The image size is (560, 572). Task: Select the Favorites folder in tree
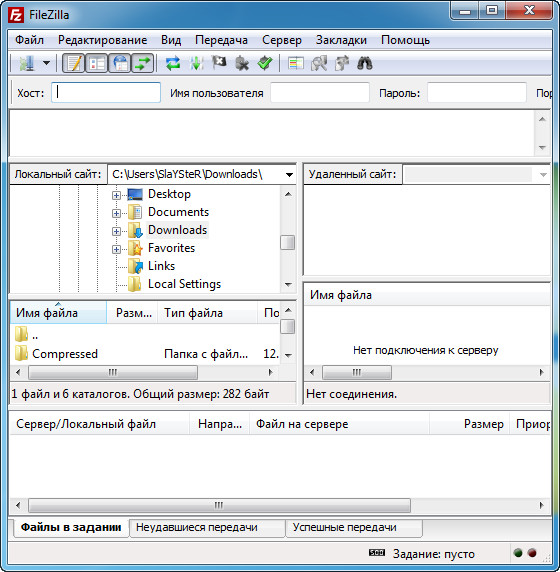click(171, 248)
